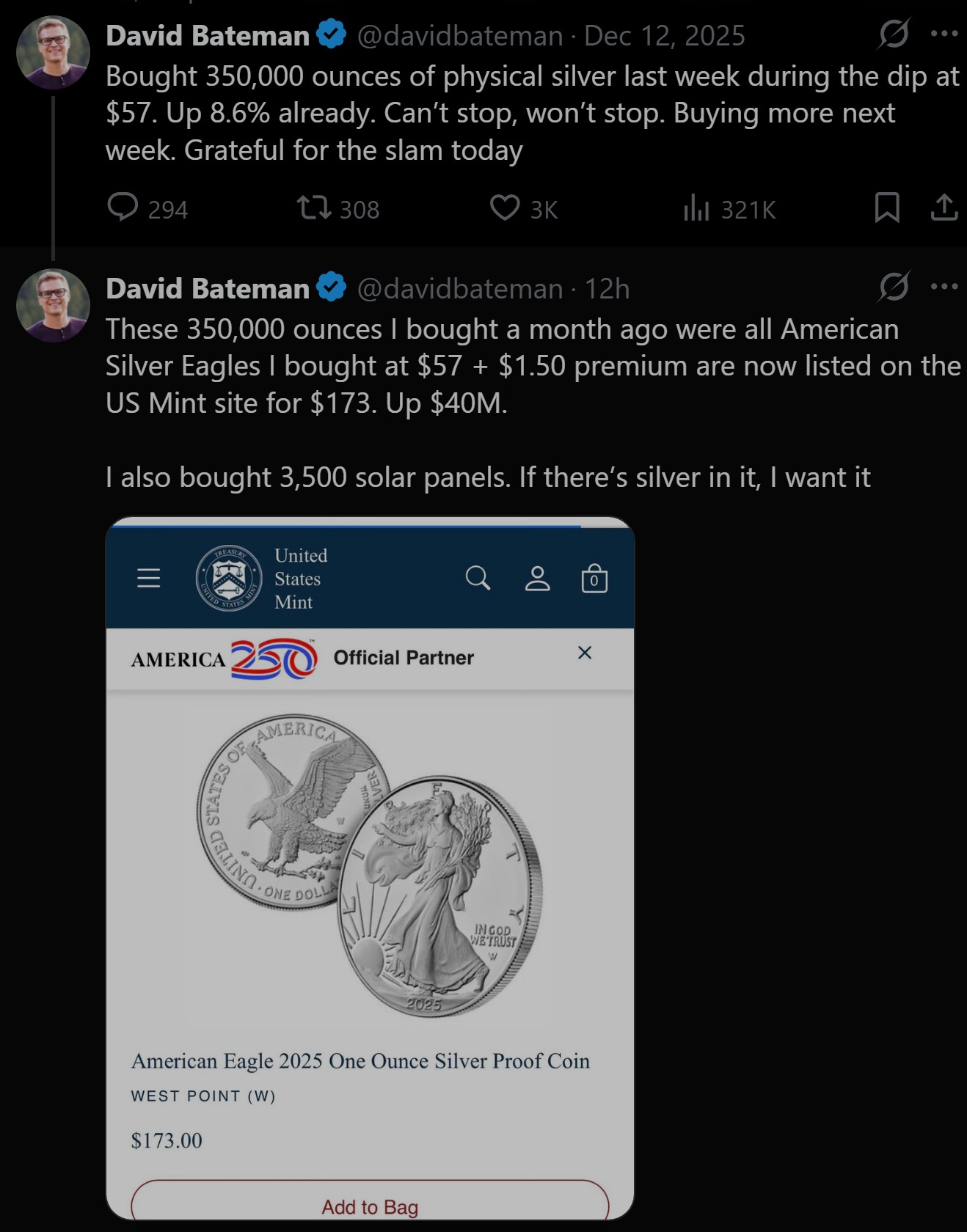967x1232 pixels.
Task: Click the Grok icon on the 12h tweet
Action: 894,287
